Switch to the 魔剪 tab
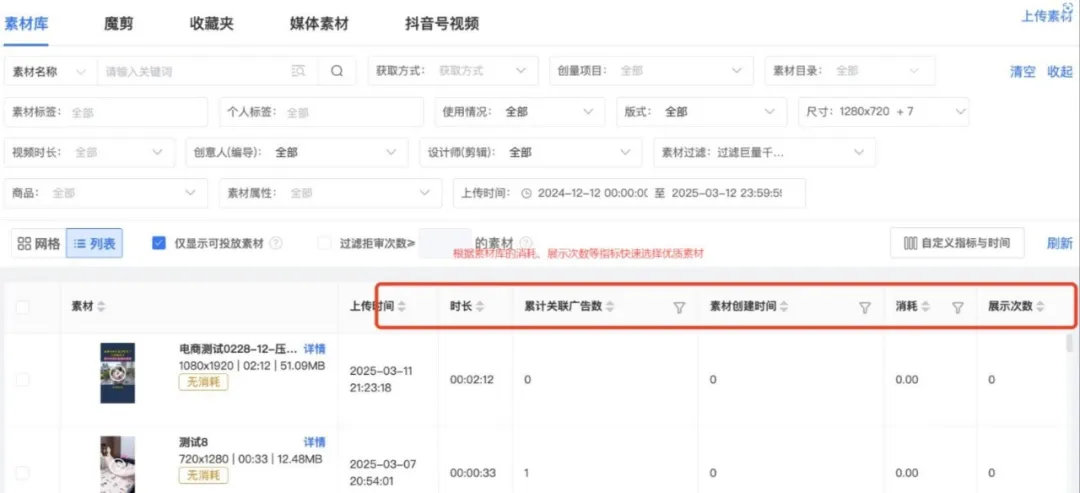 [118, 23]
